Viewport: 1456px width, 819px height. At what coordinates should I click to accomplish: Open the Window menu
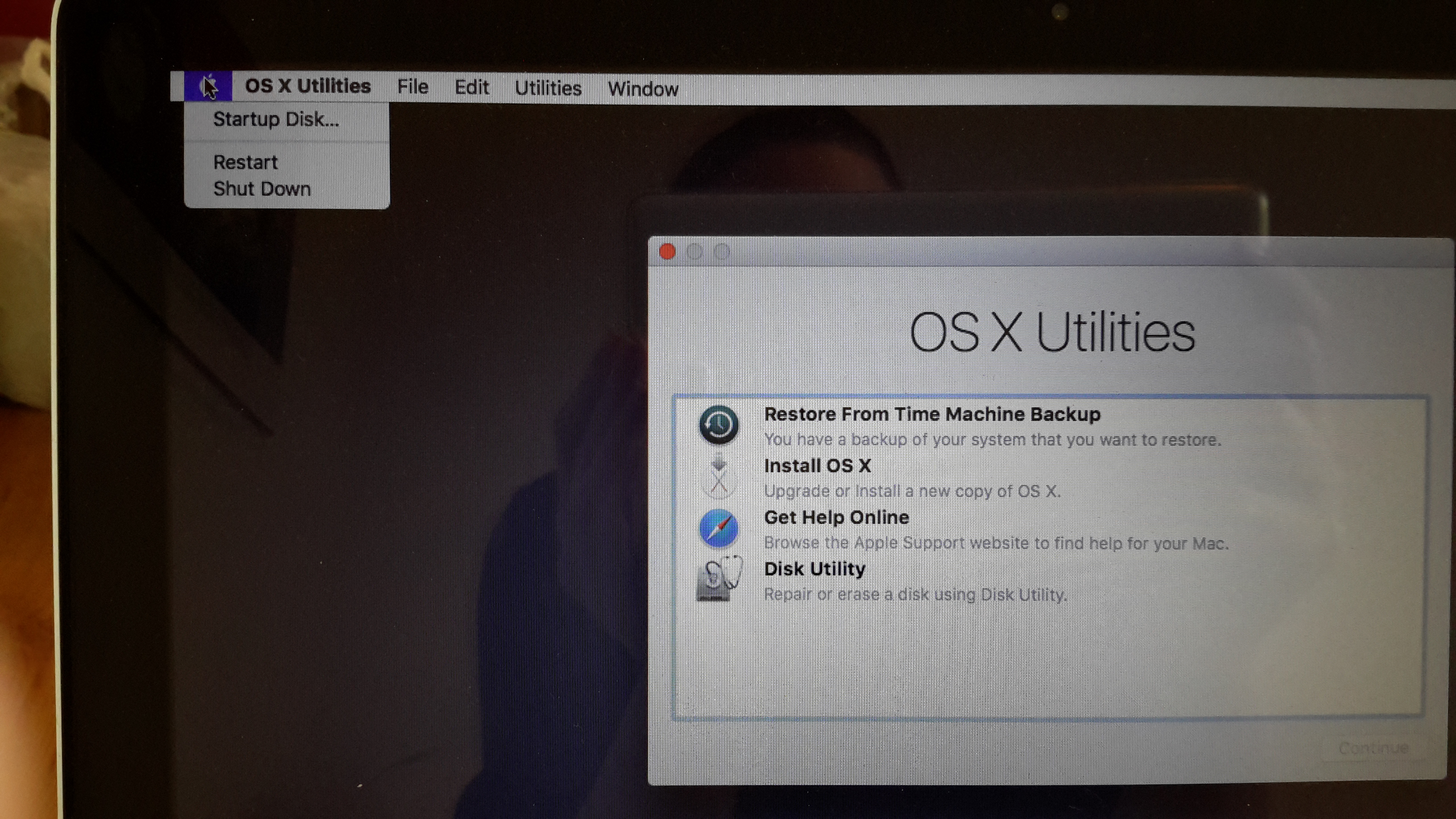643,89
